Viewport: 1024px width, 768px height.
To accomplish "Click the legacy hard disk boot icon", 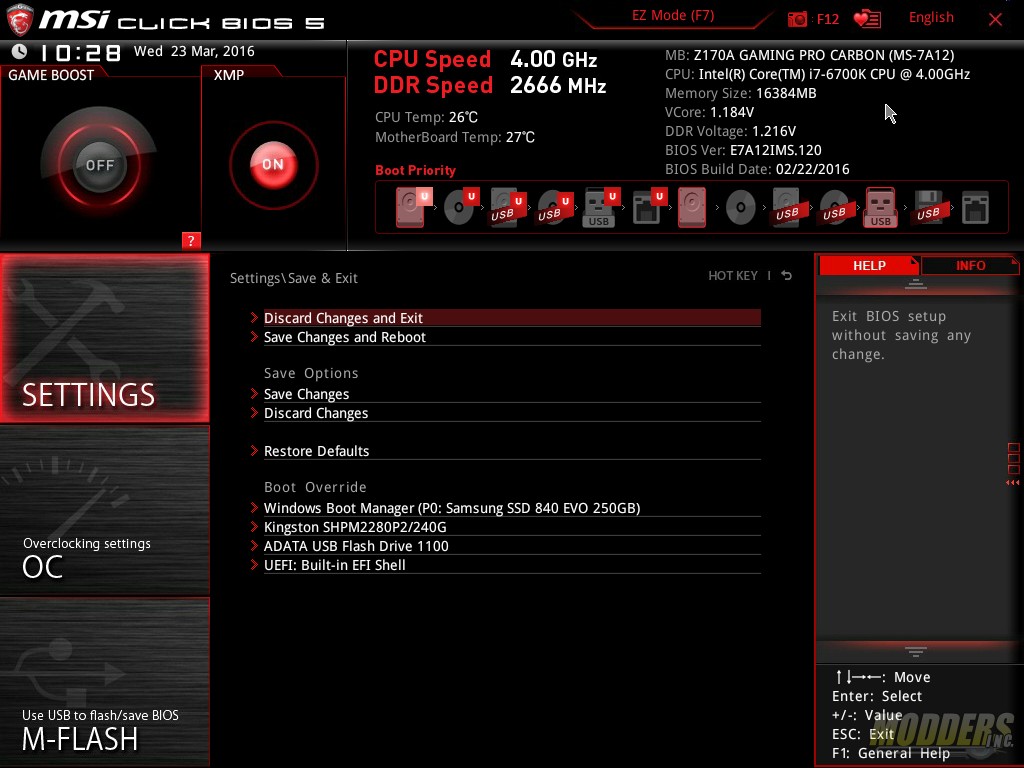I will point(692,207).
